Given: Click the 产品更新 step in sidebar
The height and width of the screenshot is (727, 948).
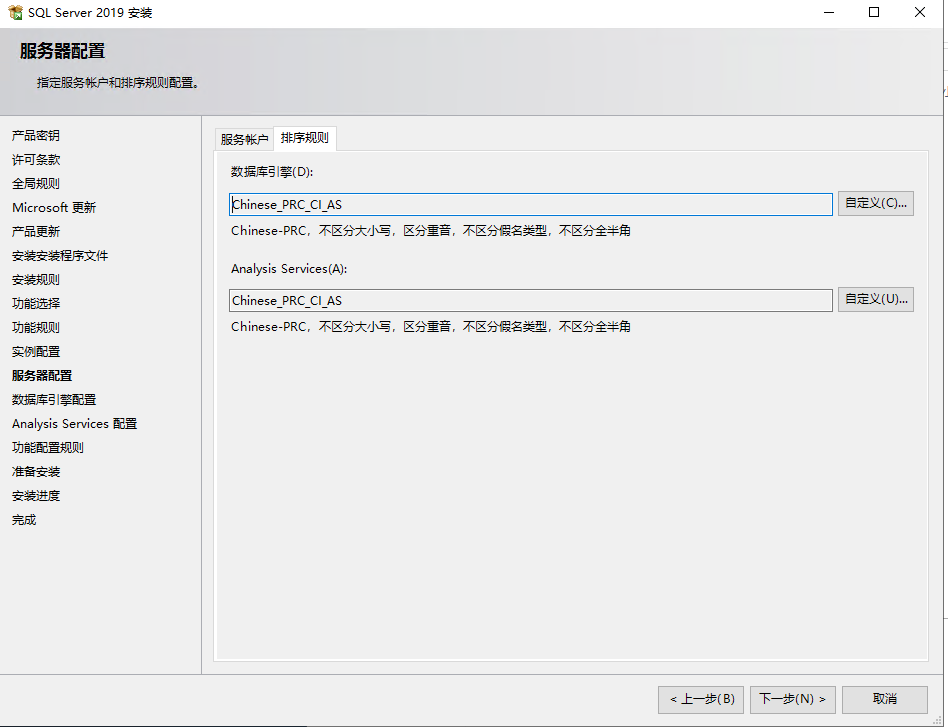Looking at the screenshot, I should pos(36,232).
